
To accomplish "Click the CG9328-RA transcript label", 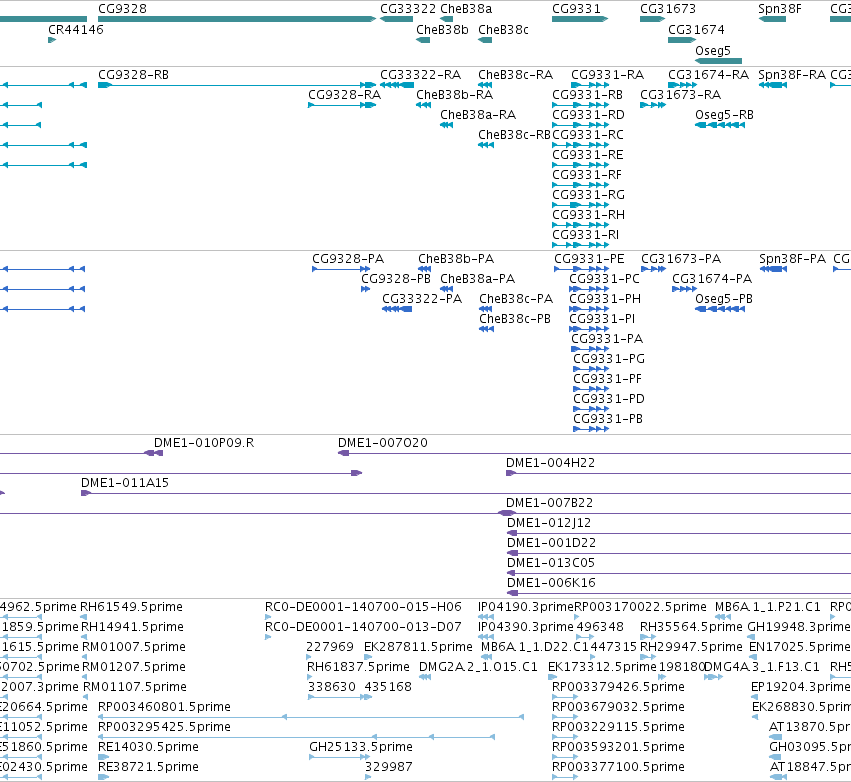I will (x=345, y=95).
